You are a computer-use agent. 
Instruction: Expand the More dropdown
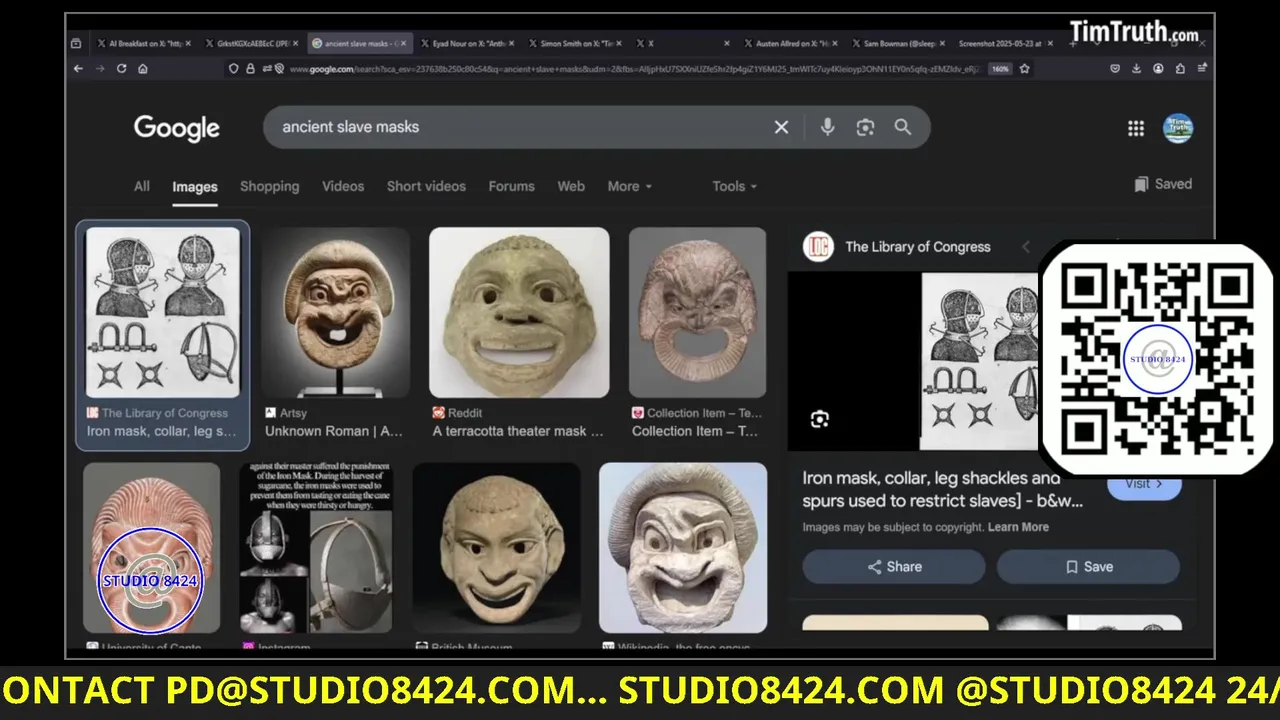pos(630,186)
